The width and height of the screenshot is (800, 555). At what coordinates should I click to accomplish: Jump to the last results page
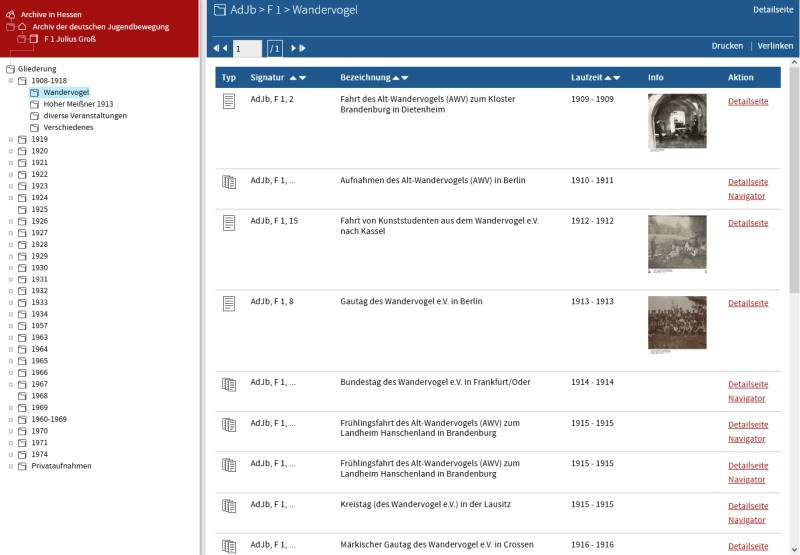302,48
